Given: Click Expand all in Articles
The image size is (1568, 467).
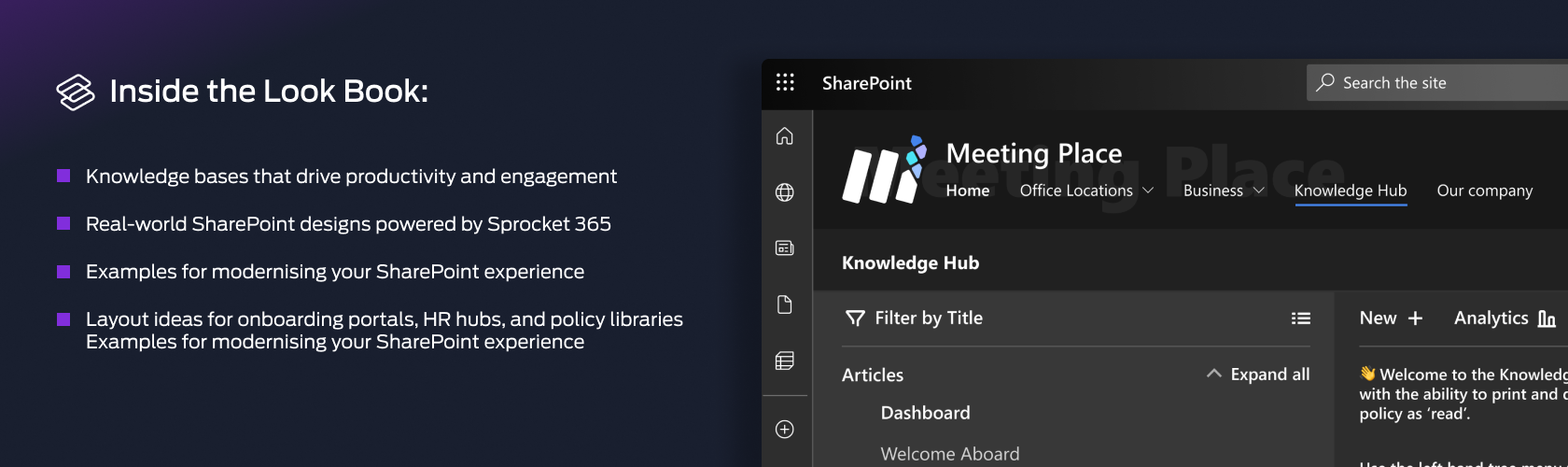Looking at the screenshot, I should (1258, 375).
